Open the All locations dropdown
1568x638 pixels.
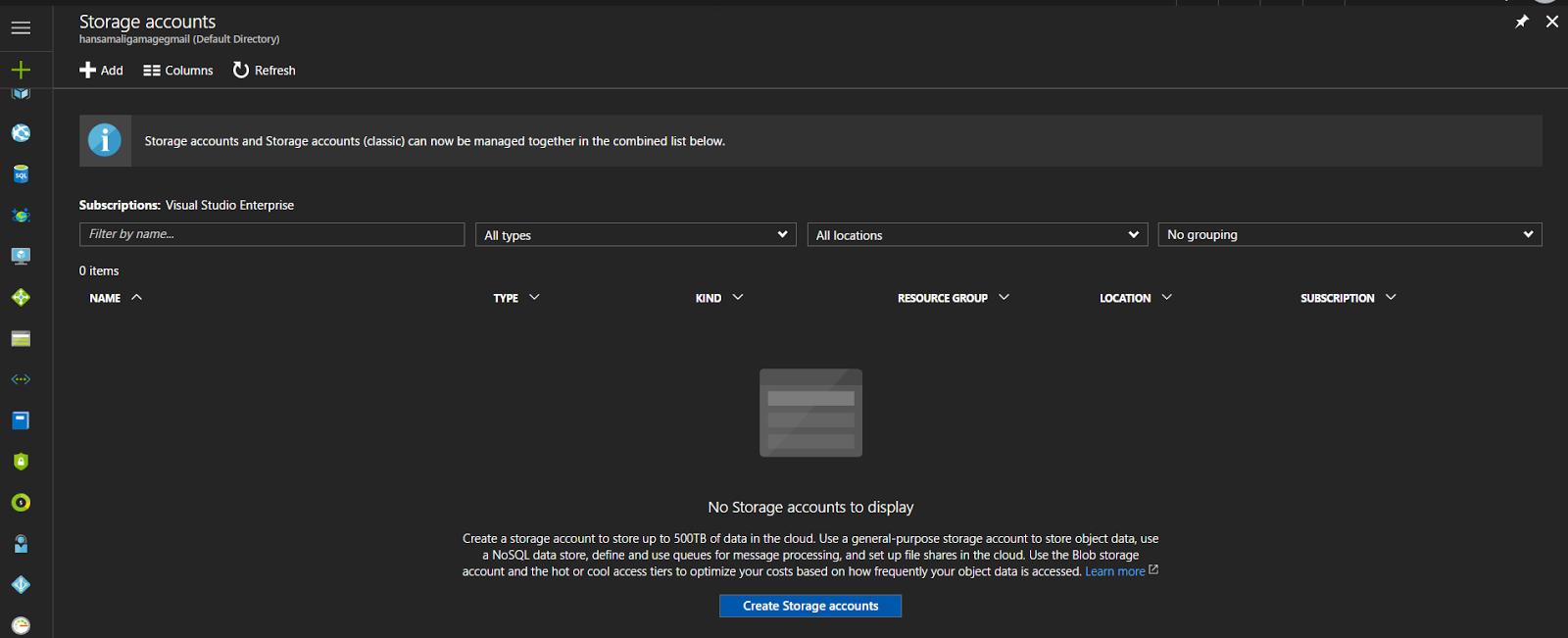pos(977,234)
